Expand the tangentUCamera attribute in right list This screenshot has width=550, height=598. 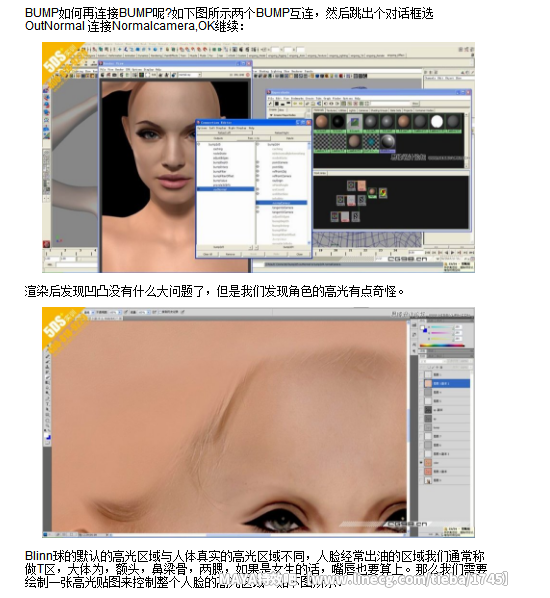pyautogui.click(x=257, y=207)
